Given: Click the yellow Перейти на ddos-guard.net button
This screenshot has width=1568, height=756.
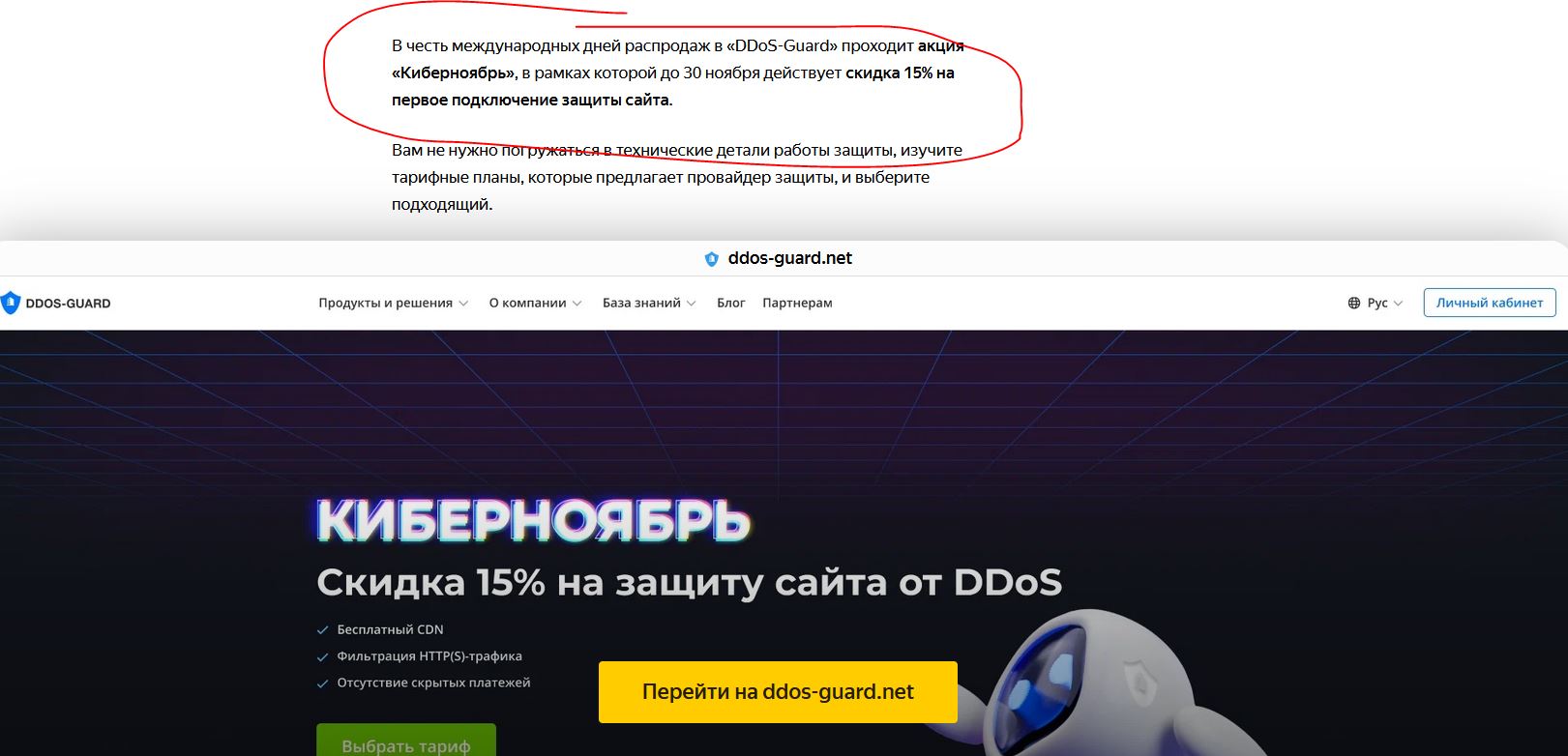Looking at the screenshot, I should [778, 692].
